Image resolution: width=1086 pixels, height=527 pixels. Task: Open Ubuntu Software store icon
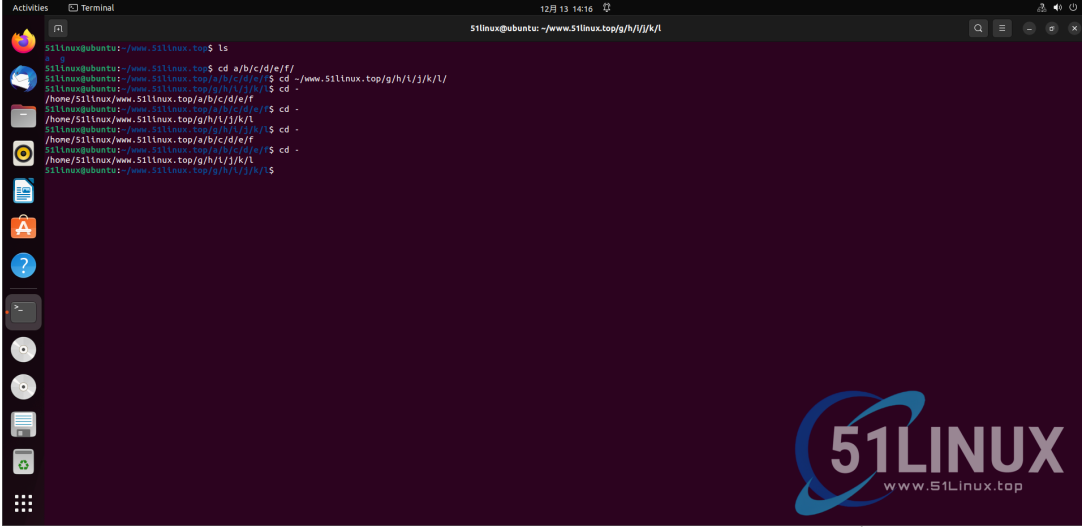(24, 228)
